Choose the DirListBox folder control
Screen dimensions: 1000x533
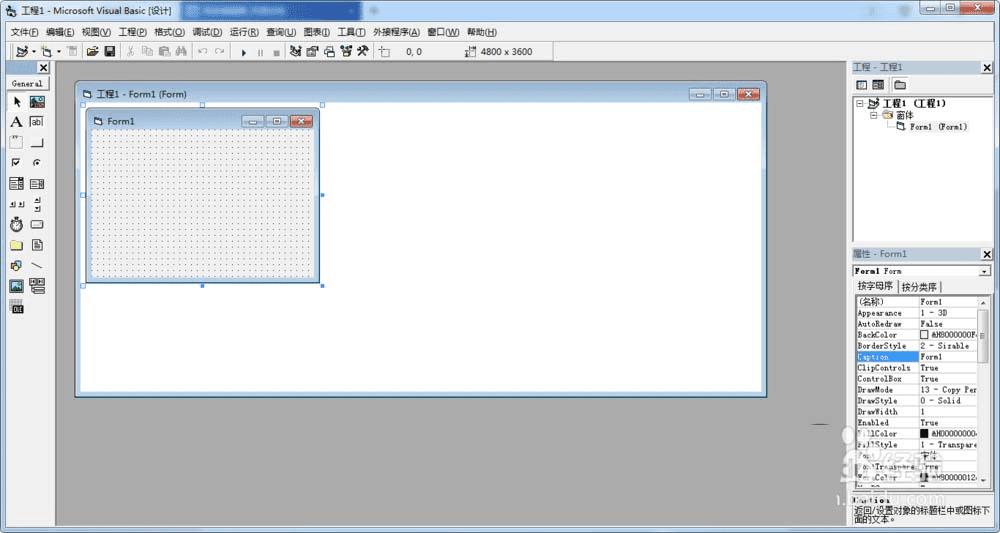[x=17, y=245]
